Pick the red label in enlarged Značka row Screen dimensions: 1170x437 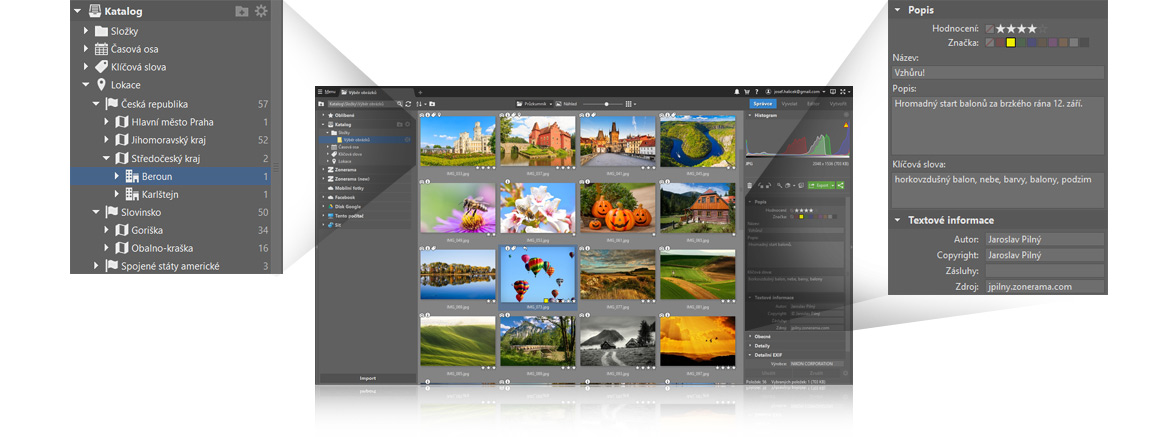[x=1000, y=43]
